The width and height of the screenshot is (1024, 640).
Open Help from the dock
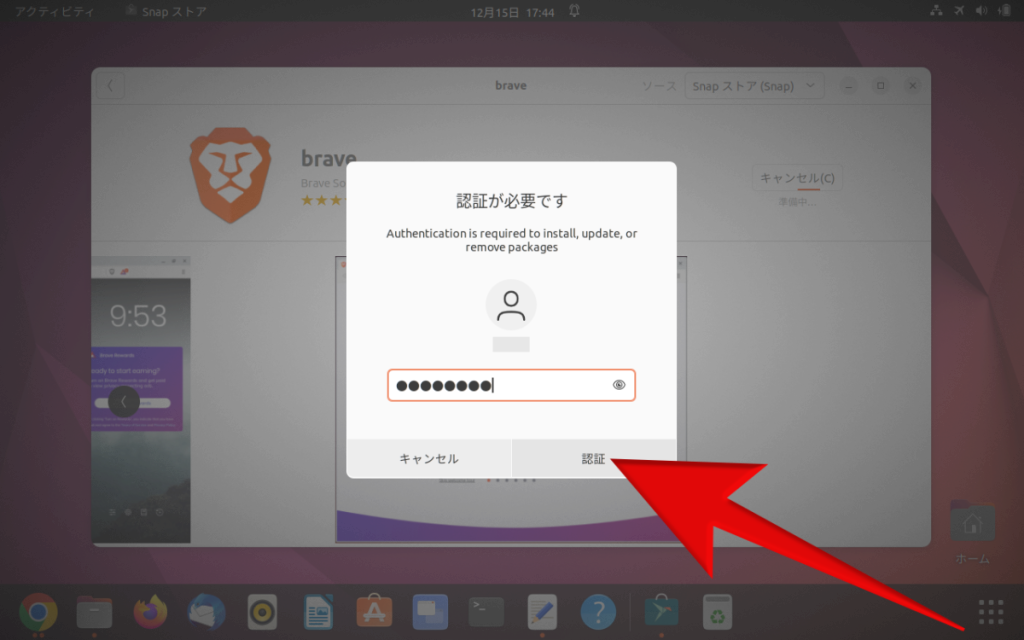(x=598, y=612)
